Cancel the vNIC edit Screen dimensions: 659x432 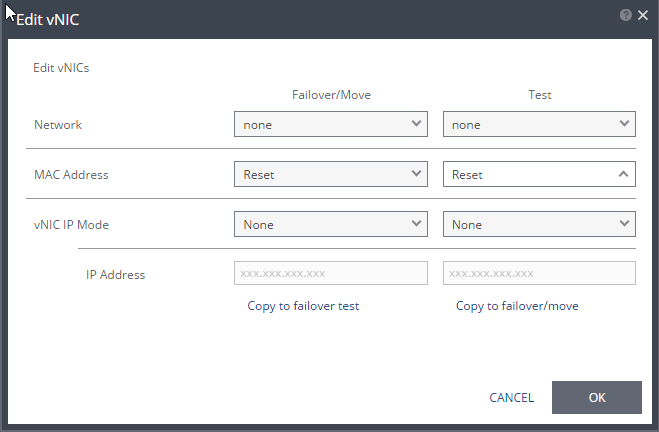[511, 398]
